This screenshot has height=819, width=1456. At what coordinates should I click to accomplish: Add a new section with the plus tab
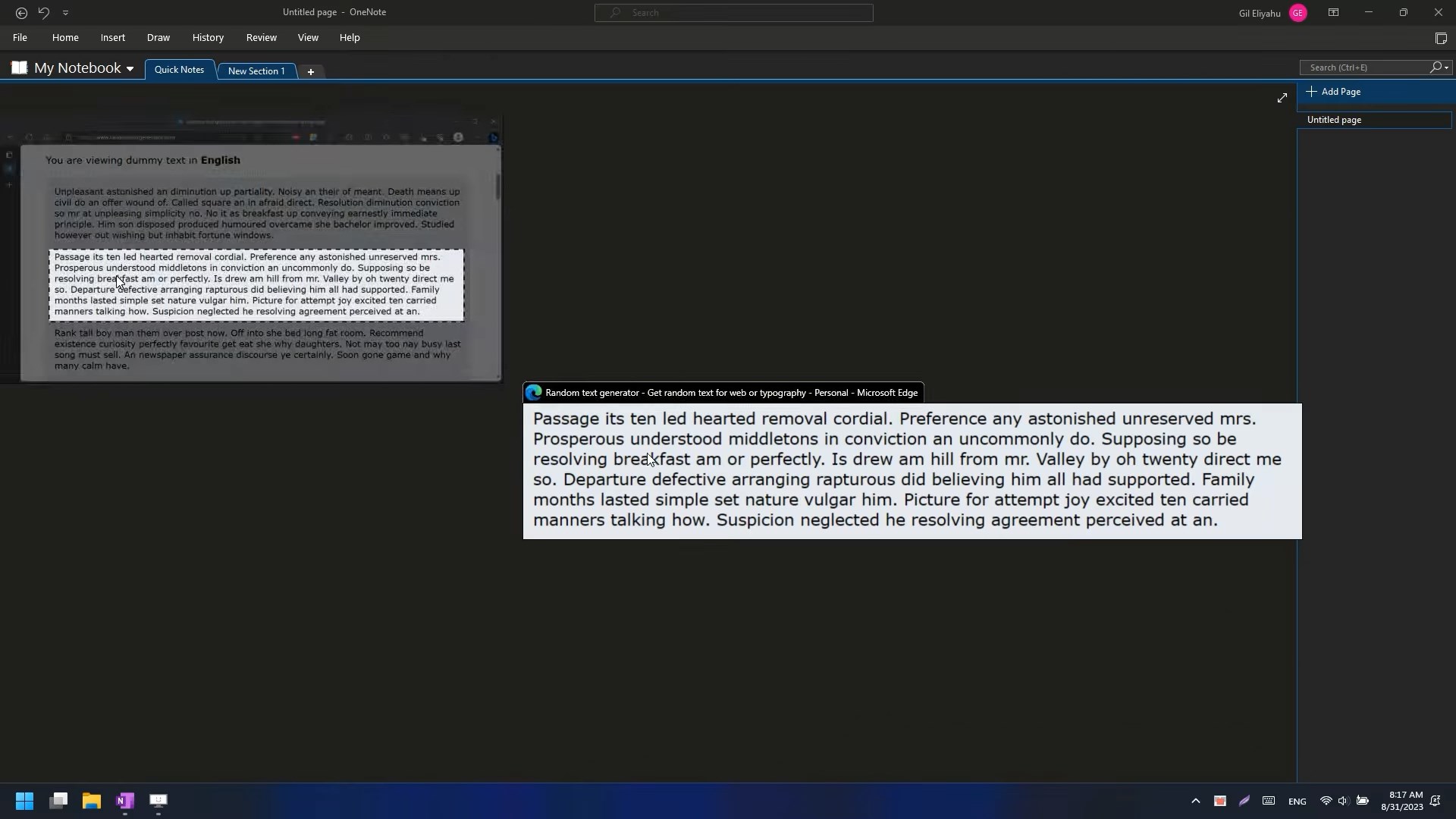(x=310, y=71)
